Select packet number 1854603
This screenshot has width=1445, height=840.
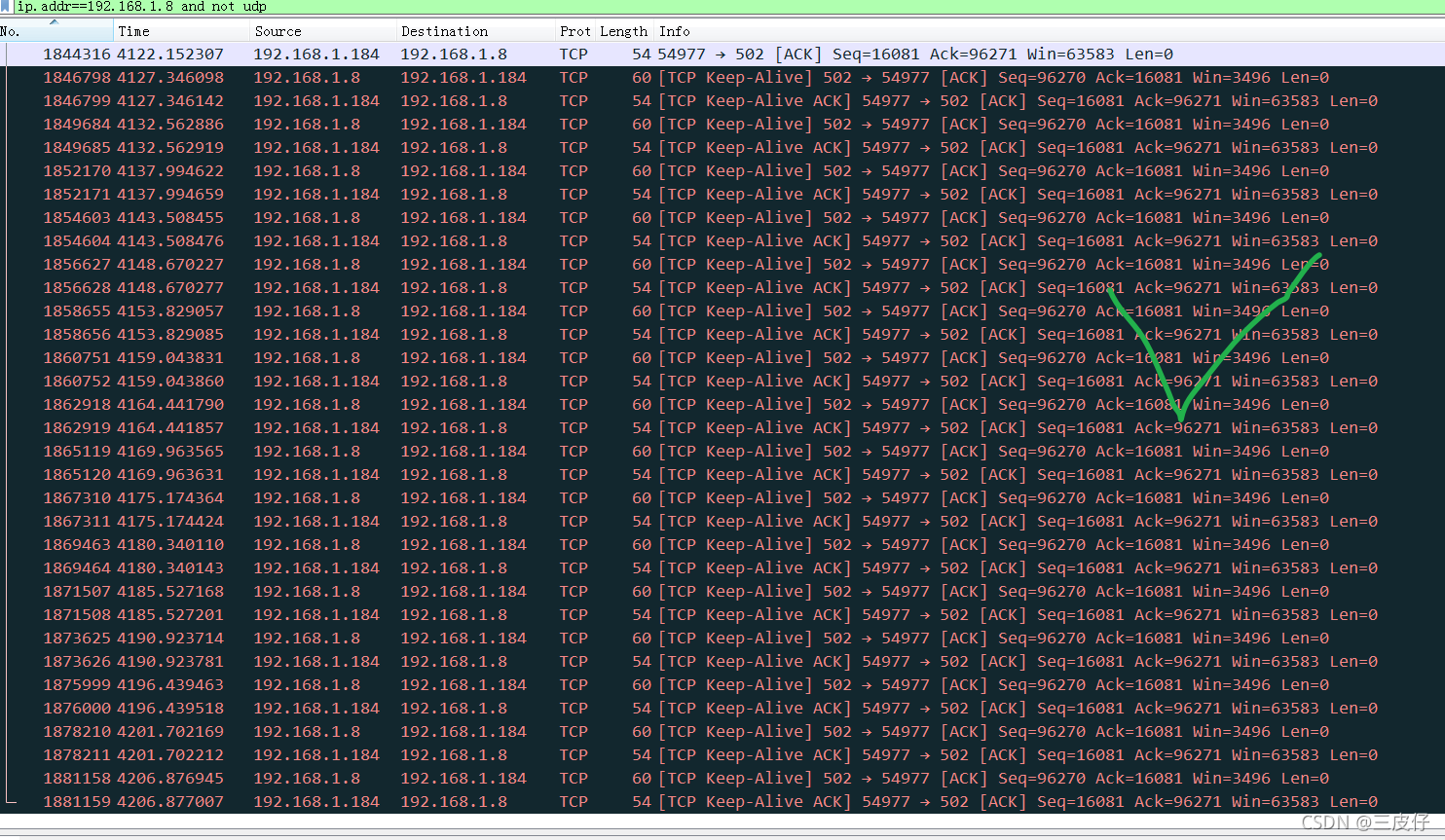722,218
